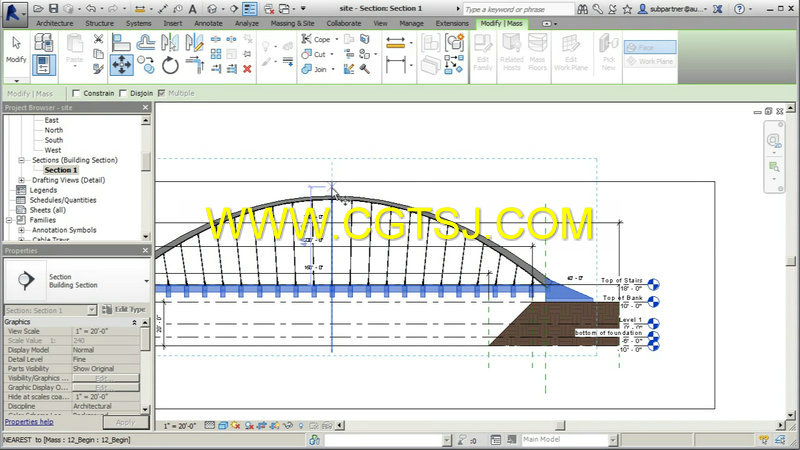The height and width of the screenshot is (450, 800).
Task: Switch to the Massing & Site tab
Action: pyautogui.click(x=292, y=23)
